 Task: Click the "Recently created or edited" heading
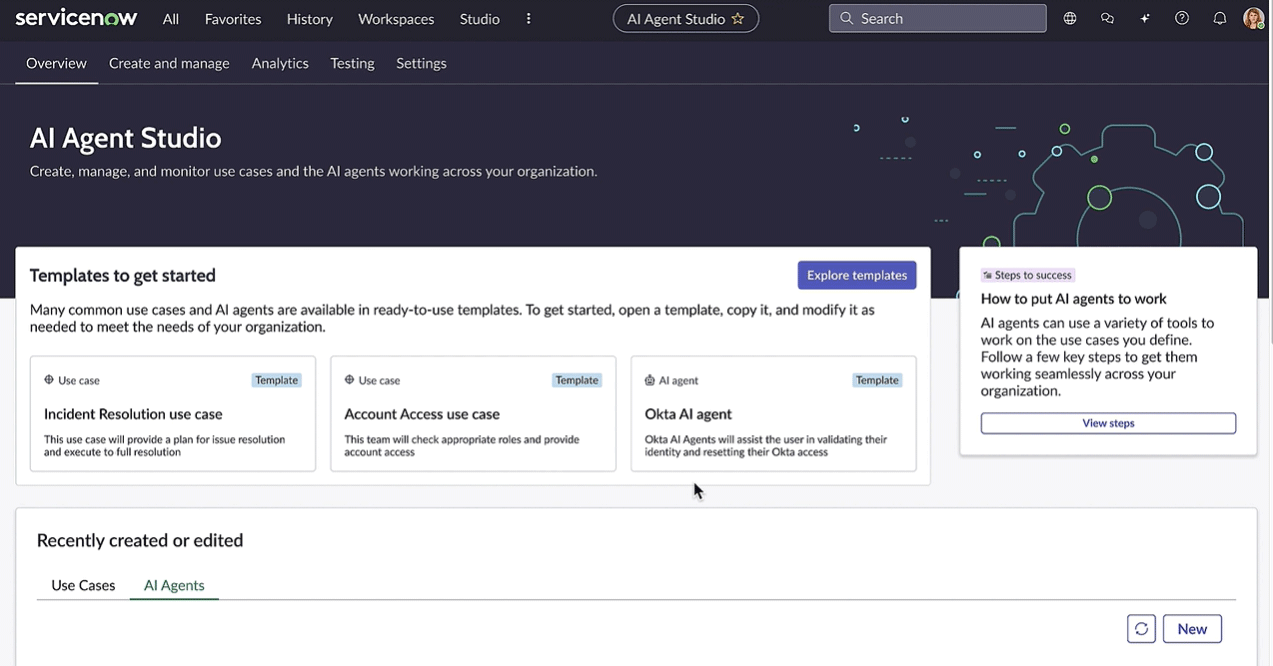tap(140, 540)
